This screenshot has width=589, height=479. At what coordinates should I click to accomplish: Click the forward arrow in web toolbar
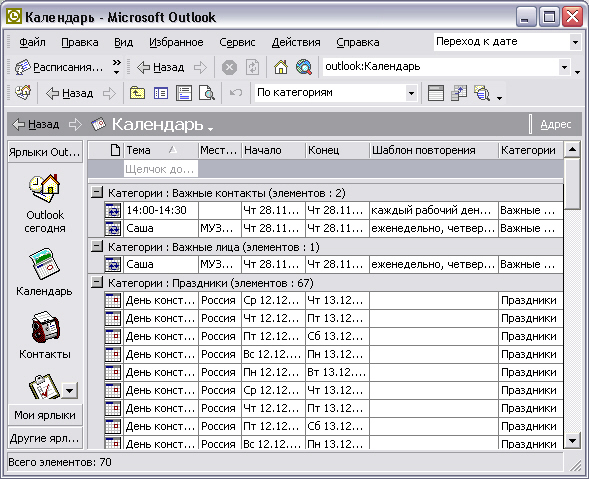click(x=200, y=68)
